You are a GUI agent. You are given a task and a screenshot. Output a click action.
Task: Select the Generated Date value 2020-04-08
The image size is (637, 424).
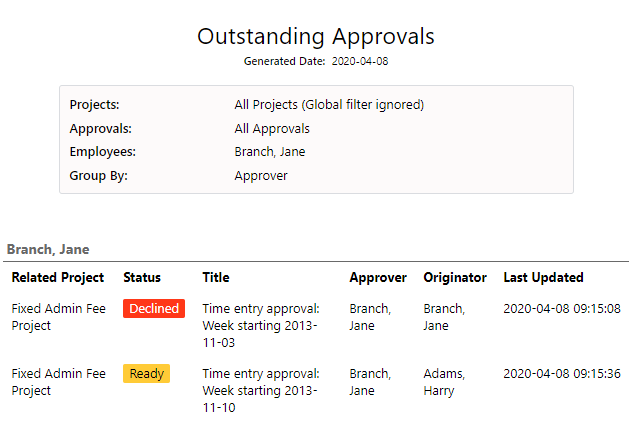(360, 61)
